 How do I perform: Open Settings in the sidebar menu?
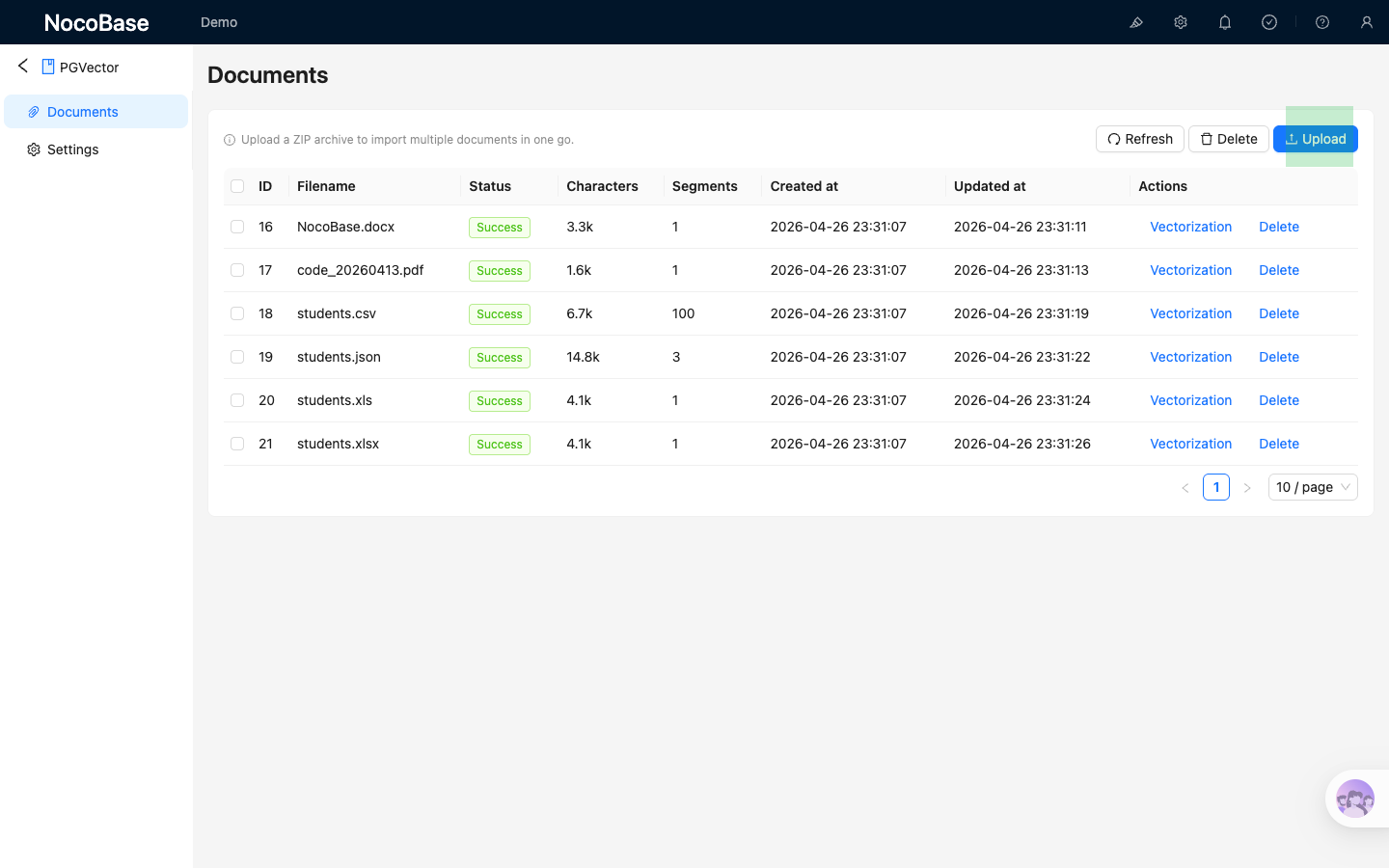click(73, 149)
